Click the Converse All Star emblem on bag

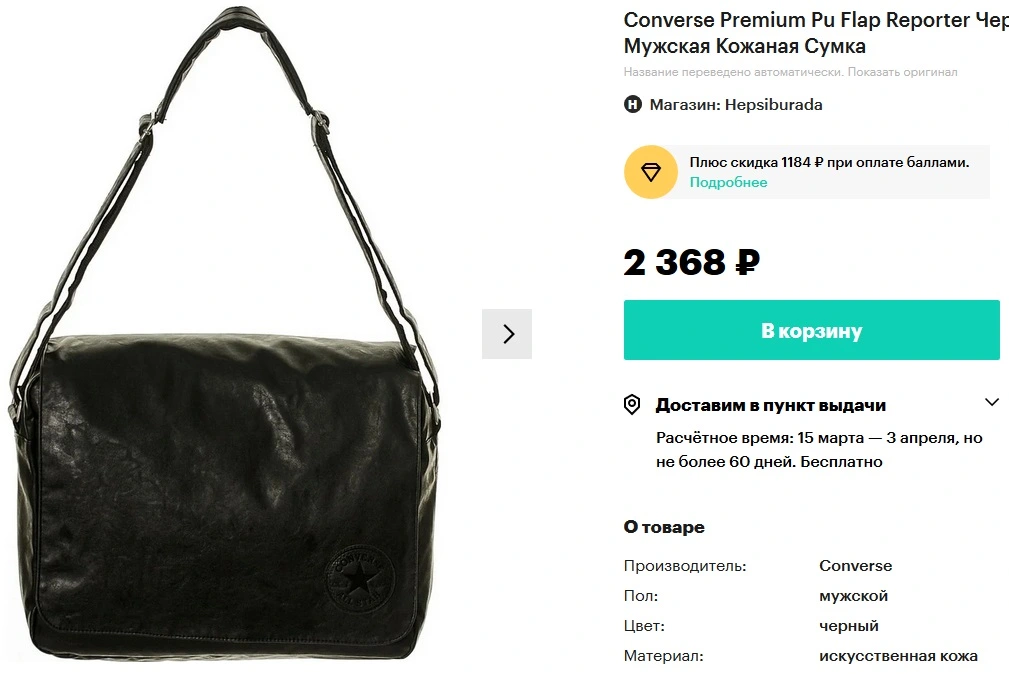pos(359,578)
